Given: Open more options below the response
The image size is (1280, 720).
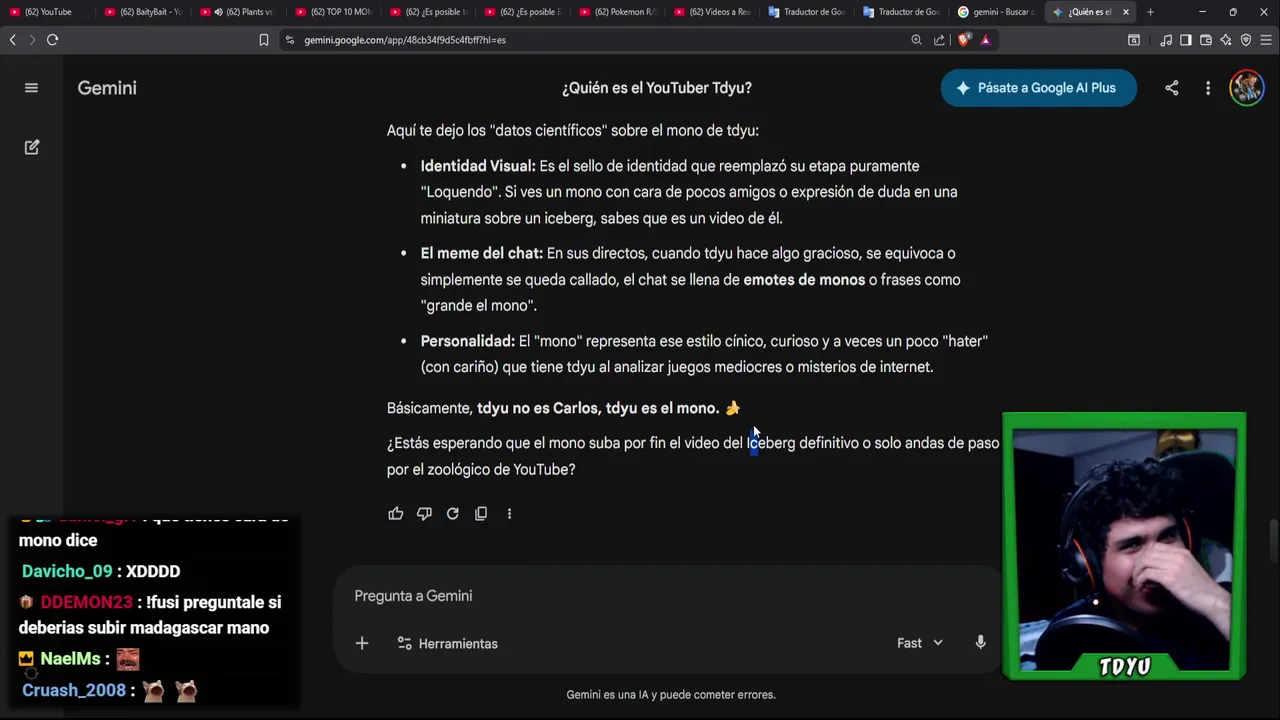Looking at the screenshot, I should pyautogui.click(x=509, y=513).
